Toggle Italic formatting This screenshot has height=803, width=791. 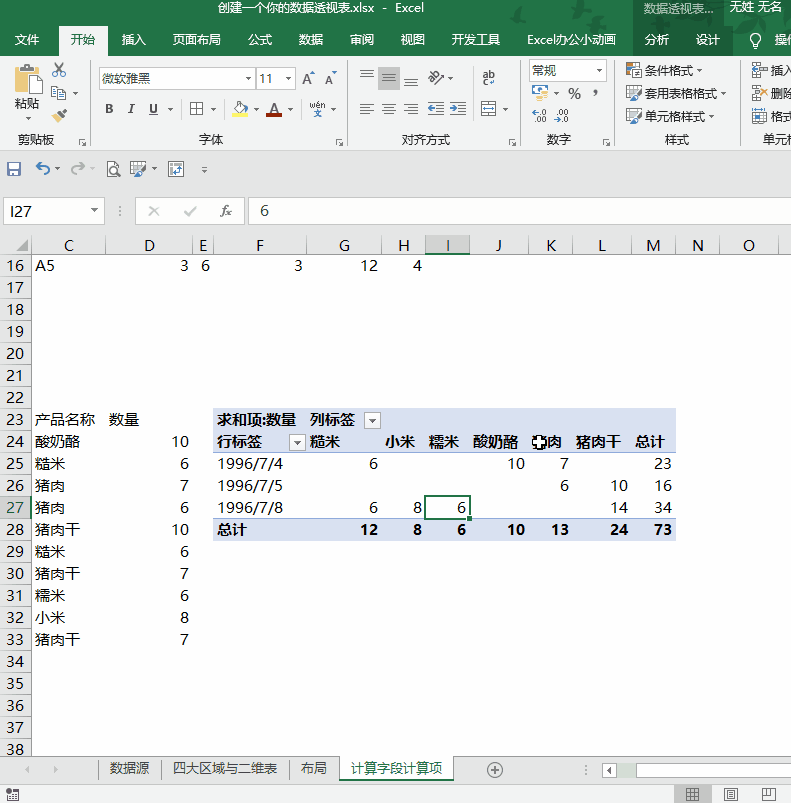click(x=131, y=109)
